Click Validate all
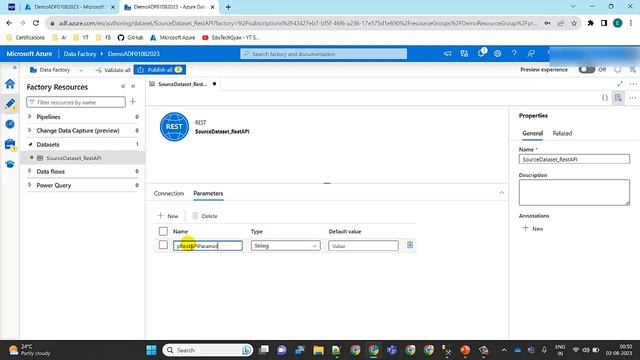640x360 pixels. tap(113, 70)
